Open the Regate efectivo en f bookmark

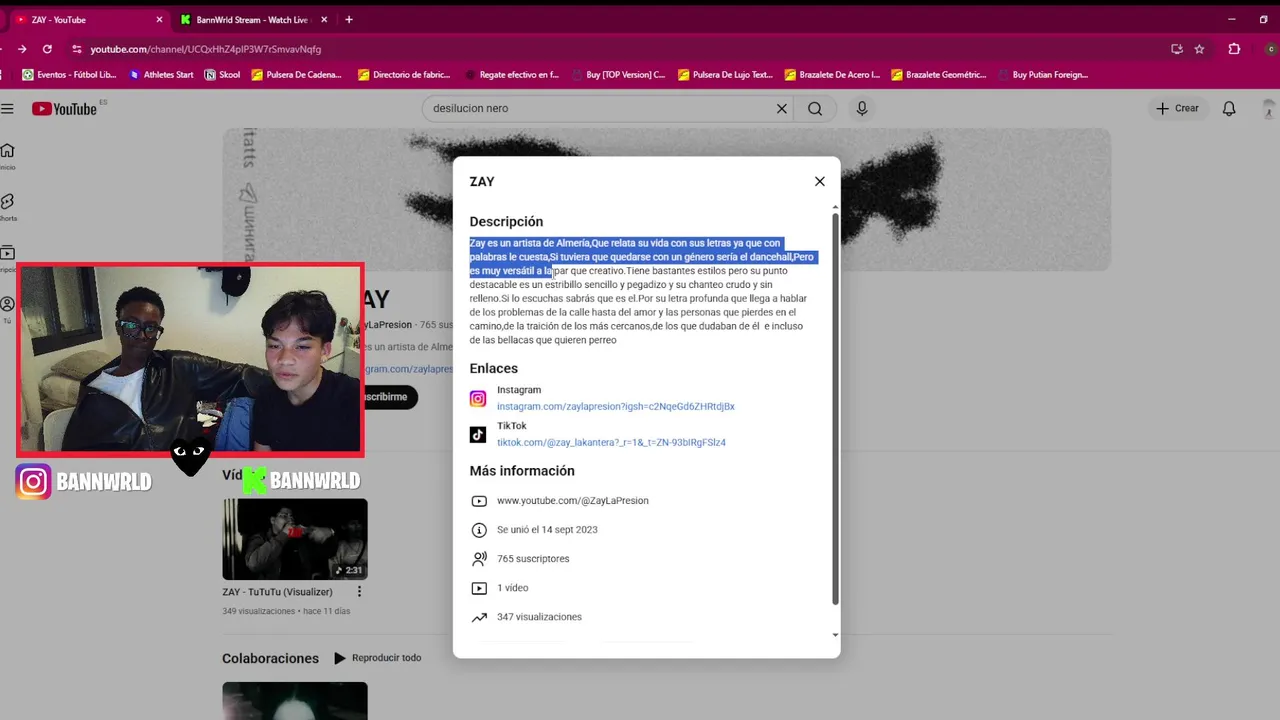click(512, 75)
